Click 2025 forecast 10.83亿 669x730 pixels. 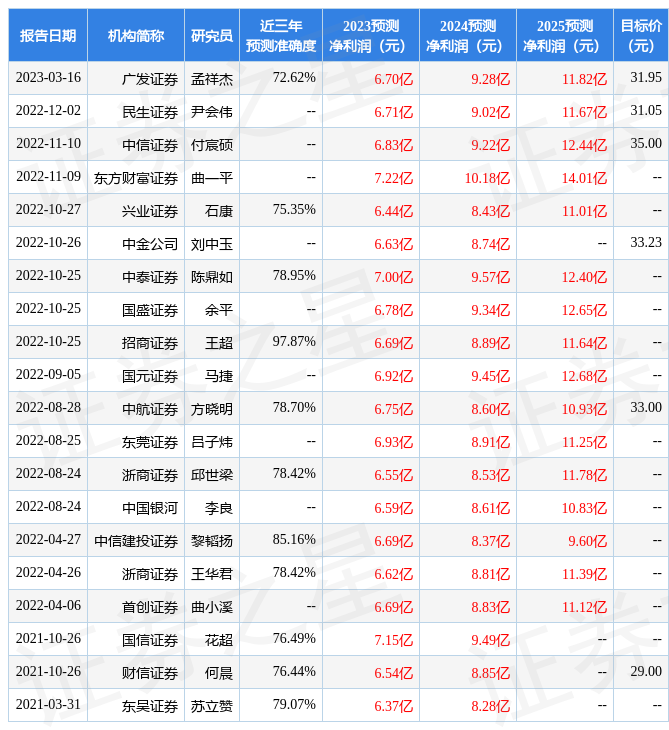pyautogui.click(x=584, y=508)
